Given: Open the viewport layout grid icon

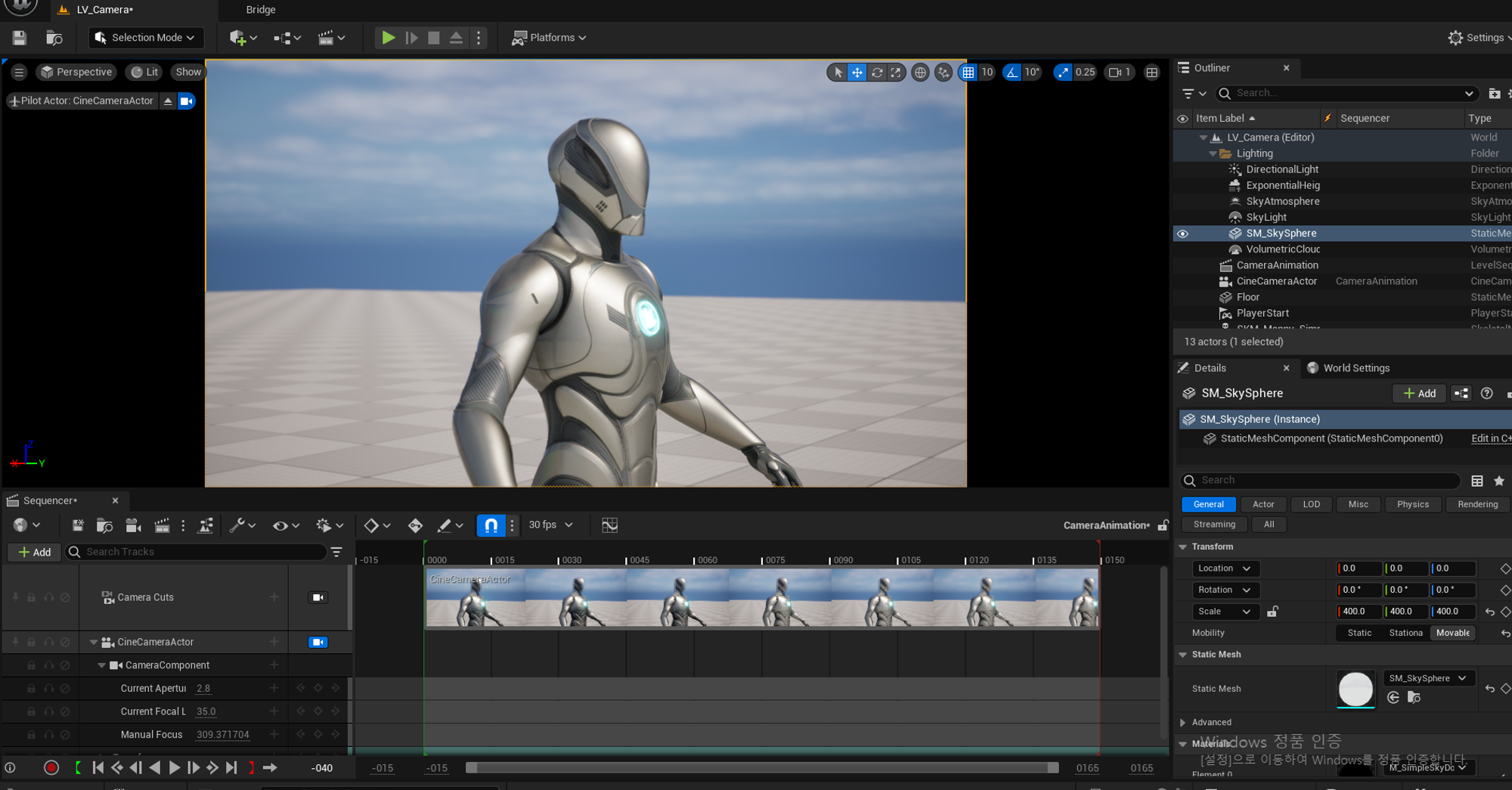Looking at the screenshot, I should pyautogui.click(x=1151, y=73).
